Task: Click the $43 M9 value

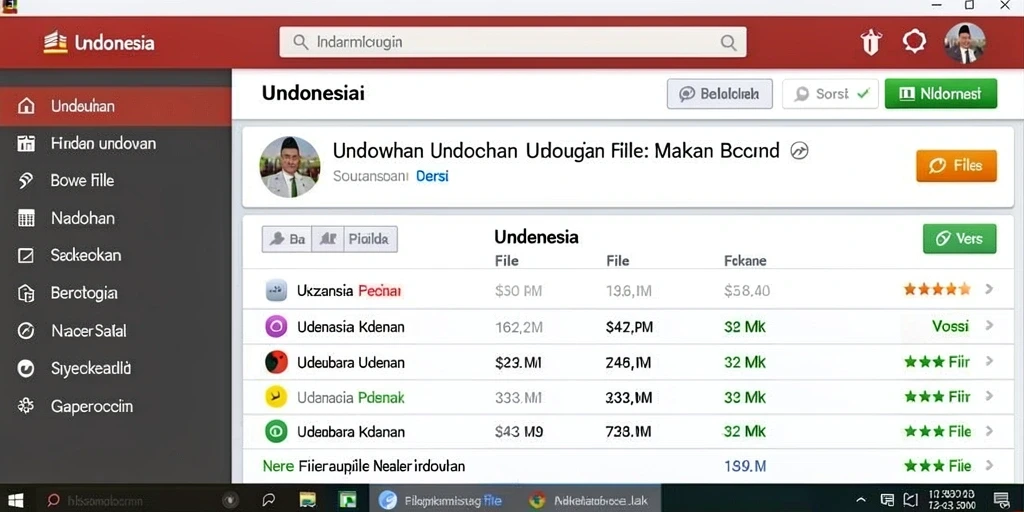Action: 519,432
